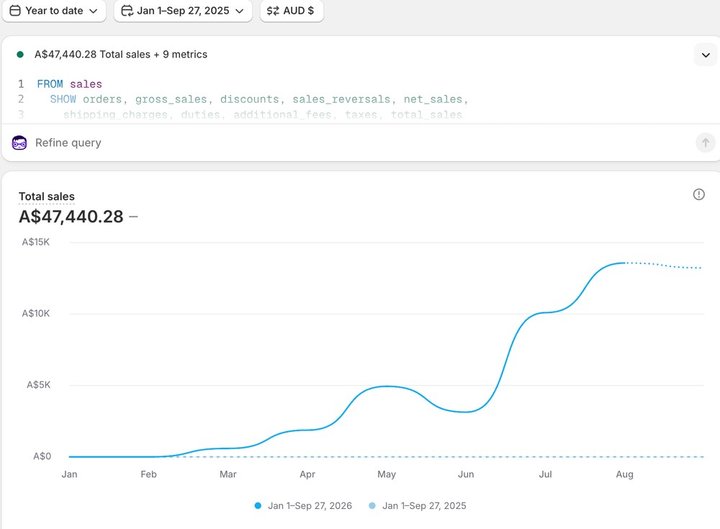Viewport: 720px width, 529px height.
Task: Click the Aug peak point on the sales line
Action: [624, 263]
